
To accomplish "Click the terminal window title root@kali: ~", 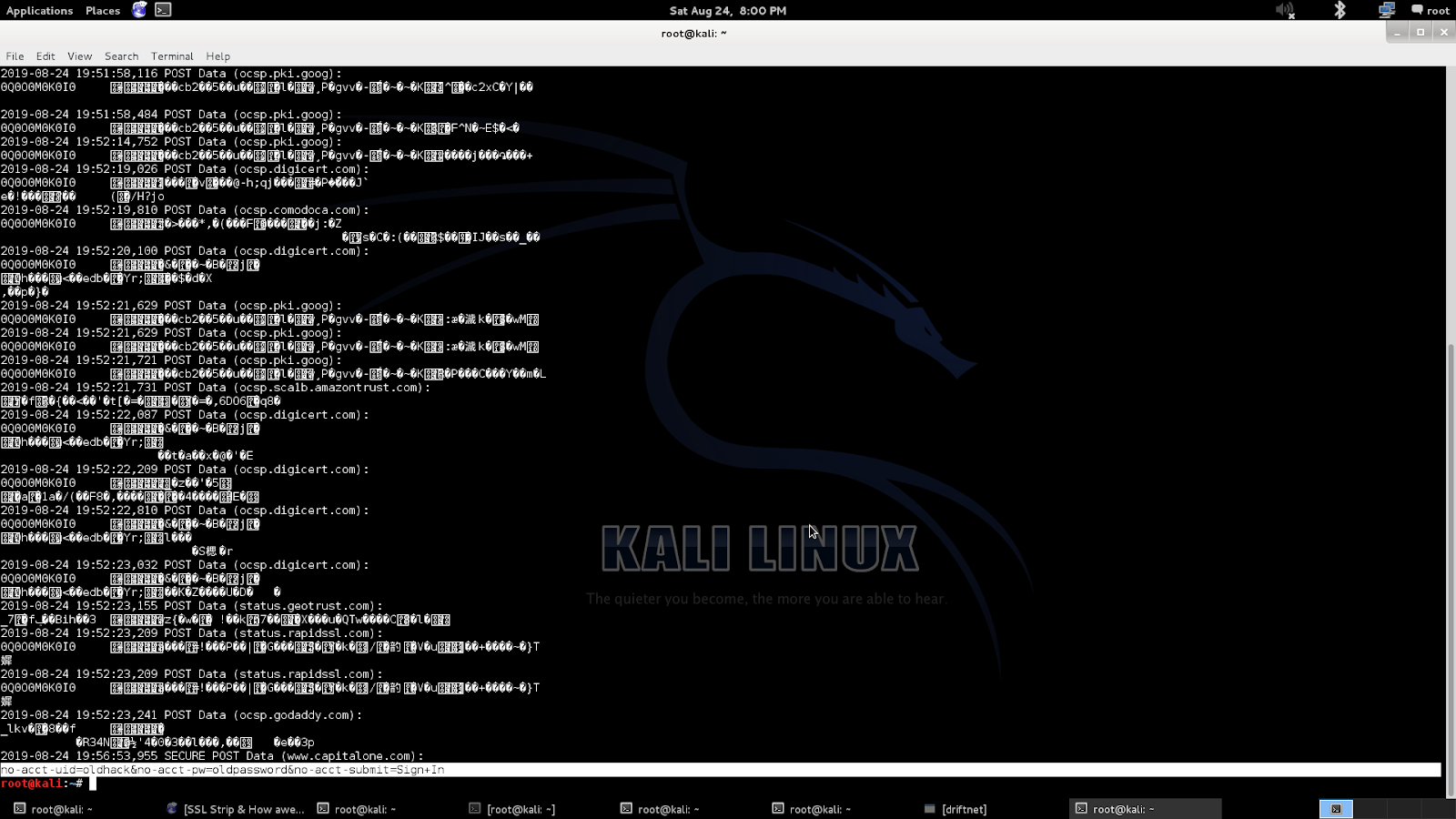I will (x=693, y=33).
